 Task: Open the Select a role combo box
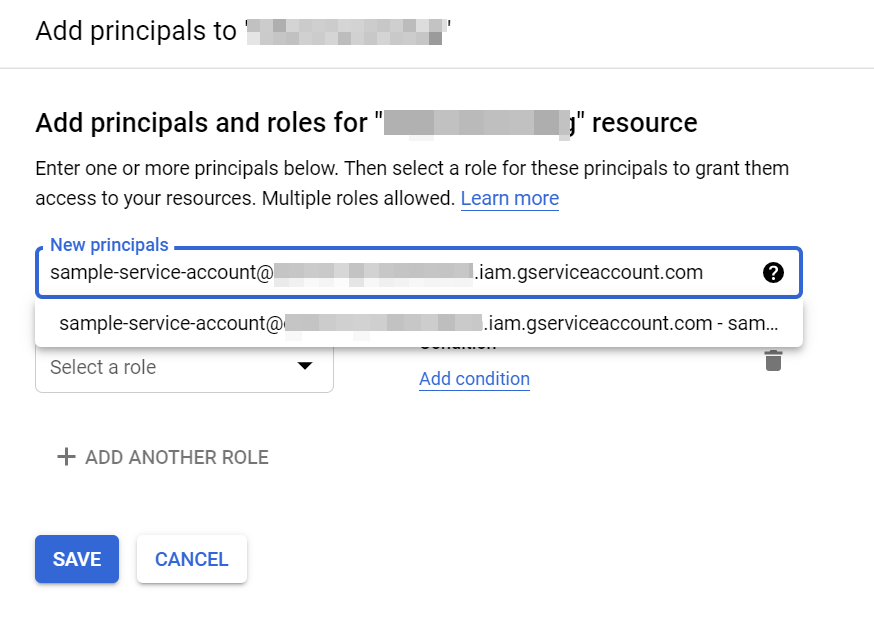tap(184, 368)
